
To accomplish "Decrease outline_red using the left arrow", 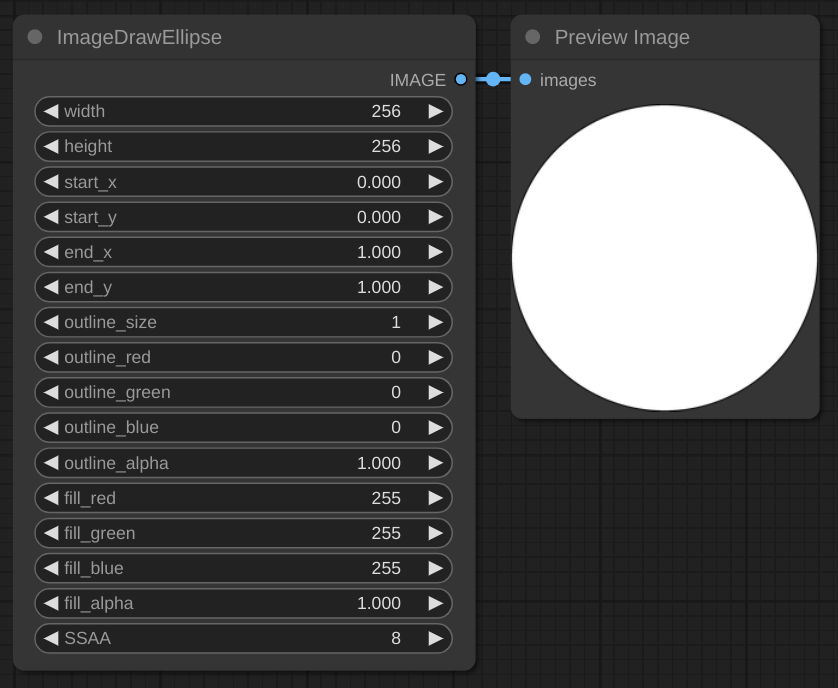I will pos(51,357).
